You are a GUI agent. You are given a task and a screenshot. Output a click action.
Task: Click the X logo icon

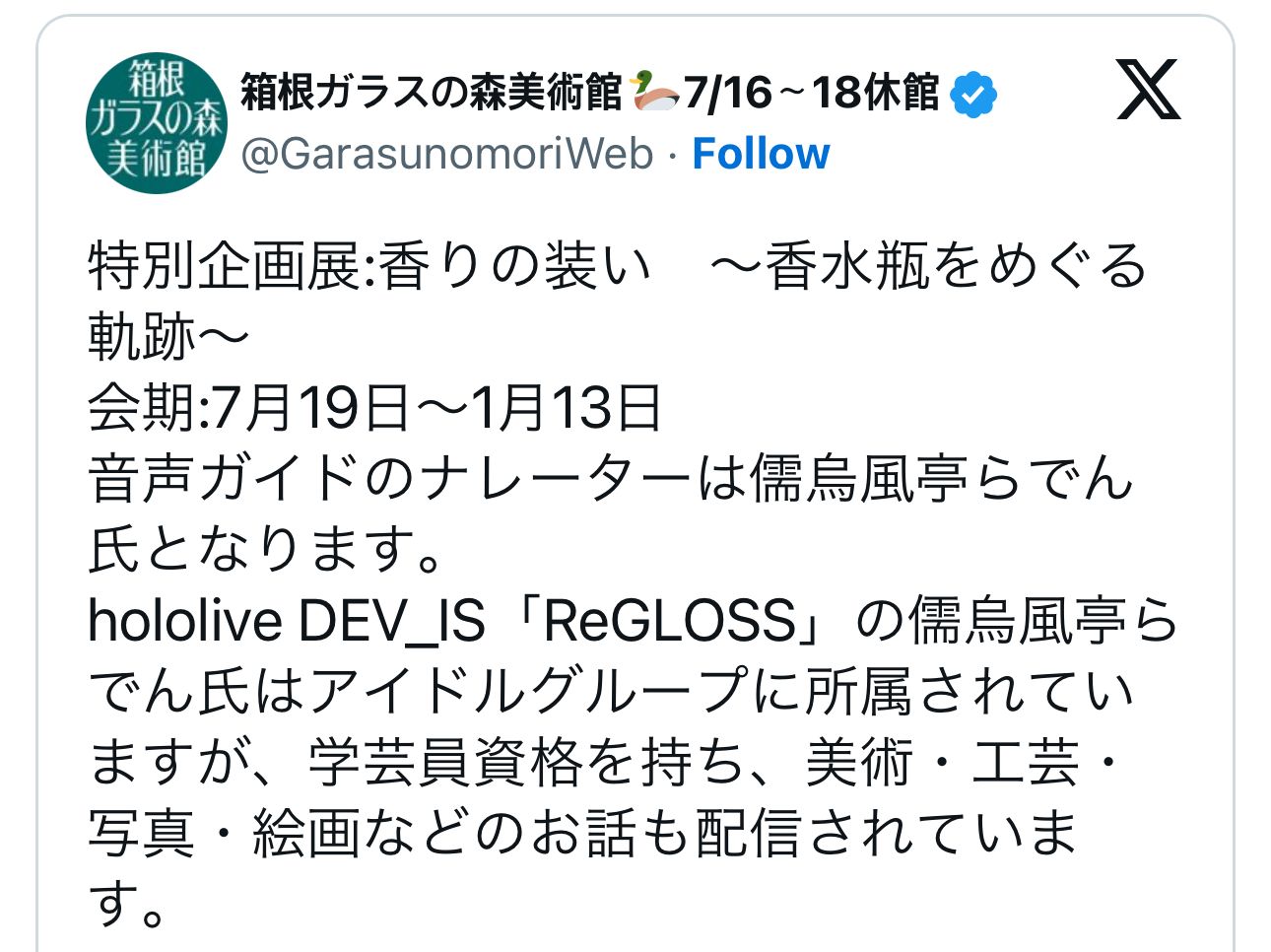(x=1148, y=90)
